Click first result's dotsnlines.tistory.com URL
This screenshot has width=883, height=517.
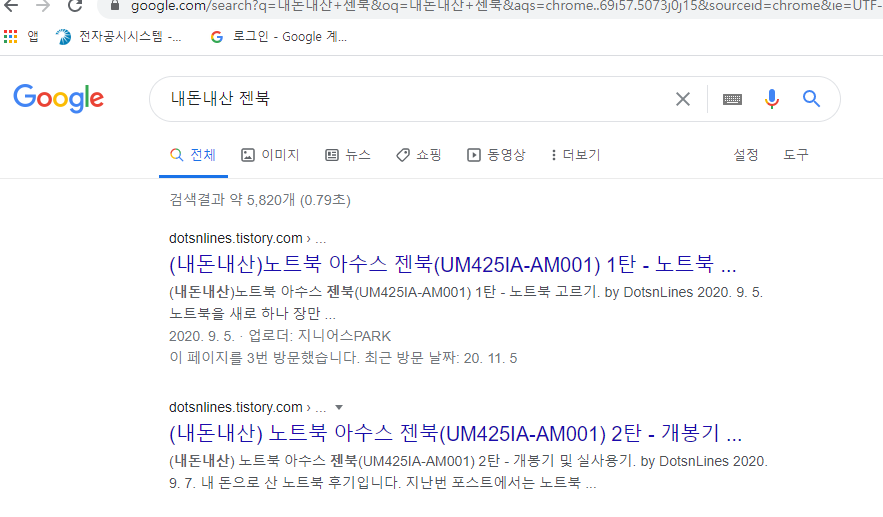click(x=236, y=238)
